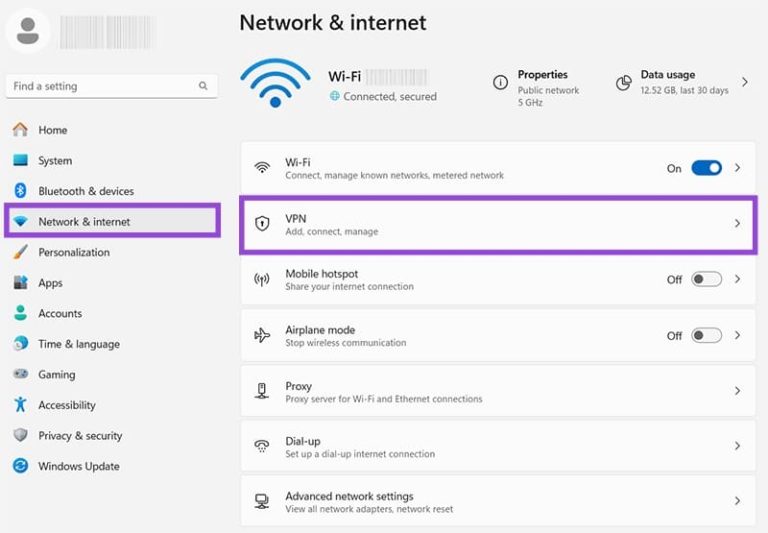Click the VPN shield icon

(262, 224)
